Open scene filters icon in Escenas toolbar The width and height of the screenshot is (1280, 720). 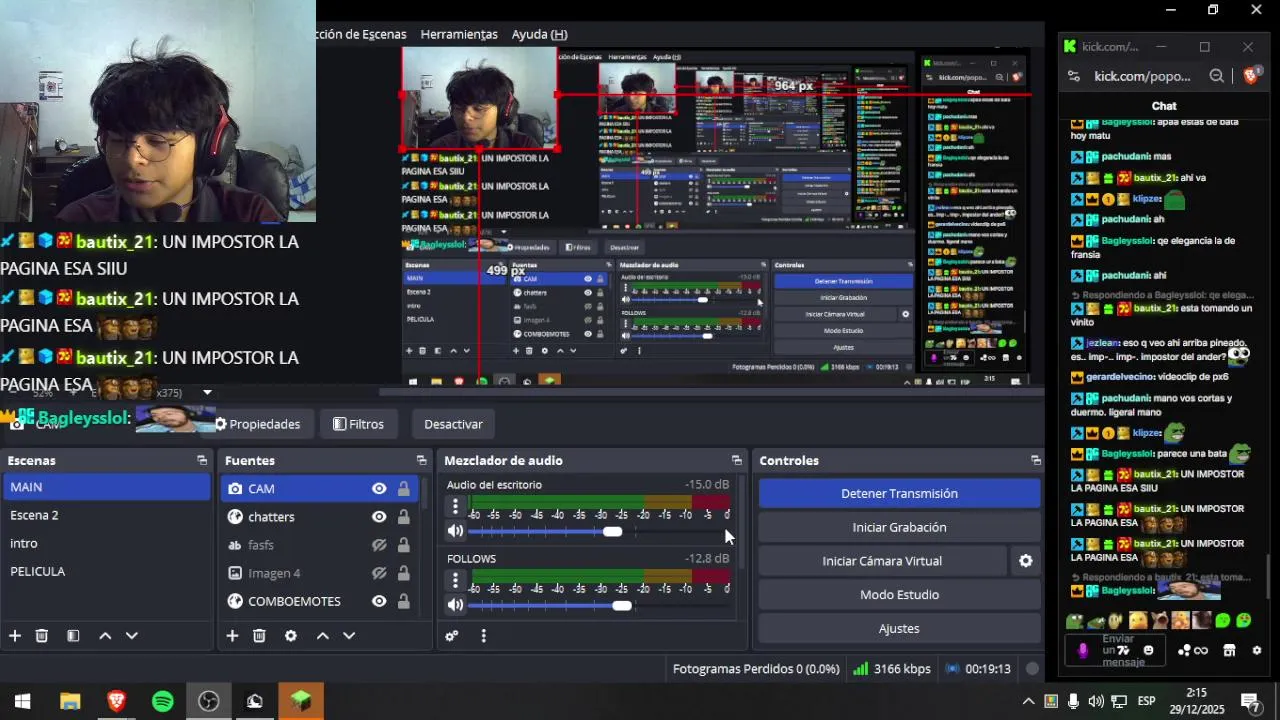pos(73,636)
